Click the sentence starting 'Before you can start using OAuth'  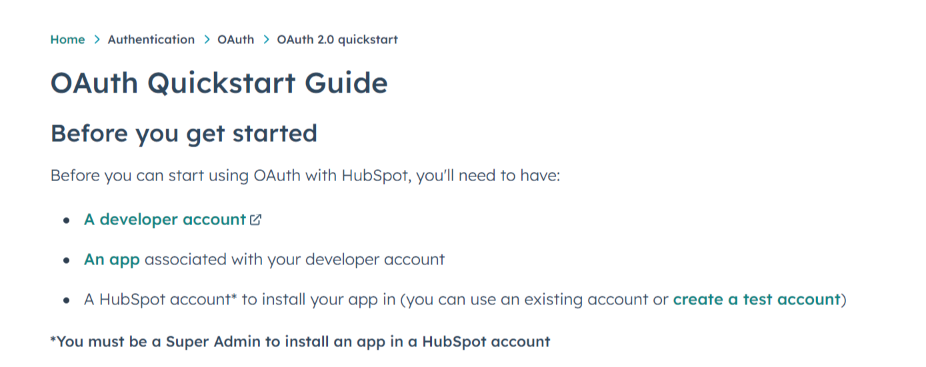[x=305, y=176]
